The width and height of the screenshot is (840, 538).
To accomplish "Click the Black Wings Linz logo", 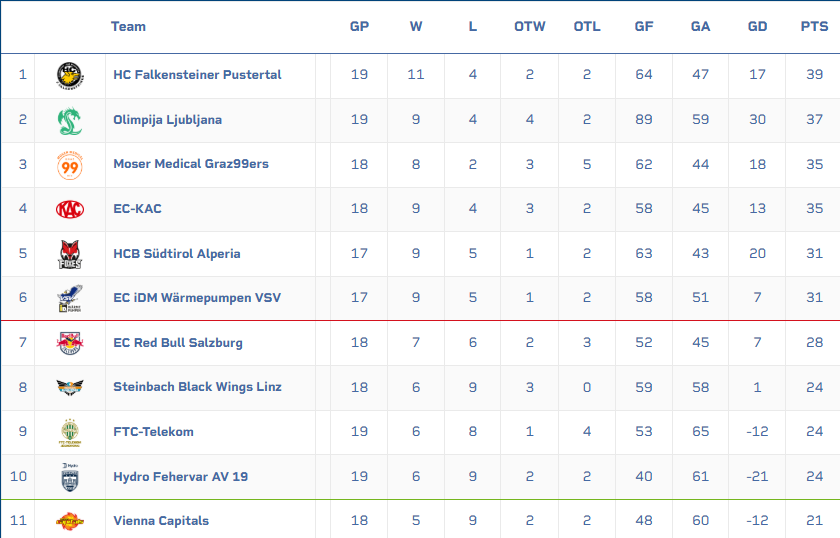I will click(69, 387).
